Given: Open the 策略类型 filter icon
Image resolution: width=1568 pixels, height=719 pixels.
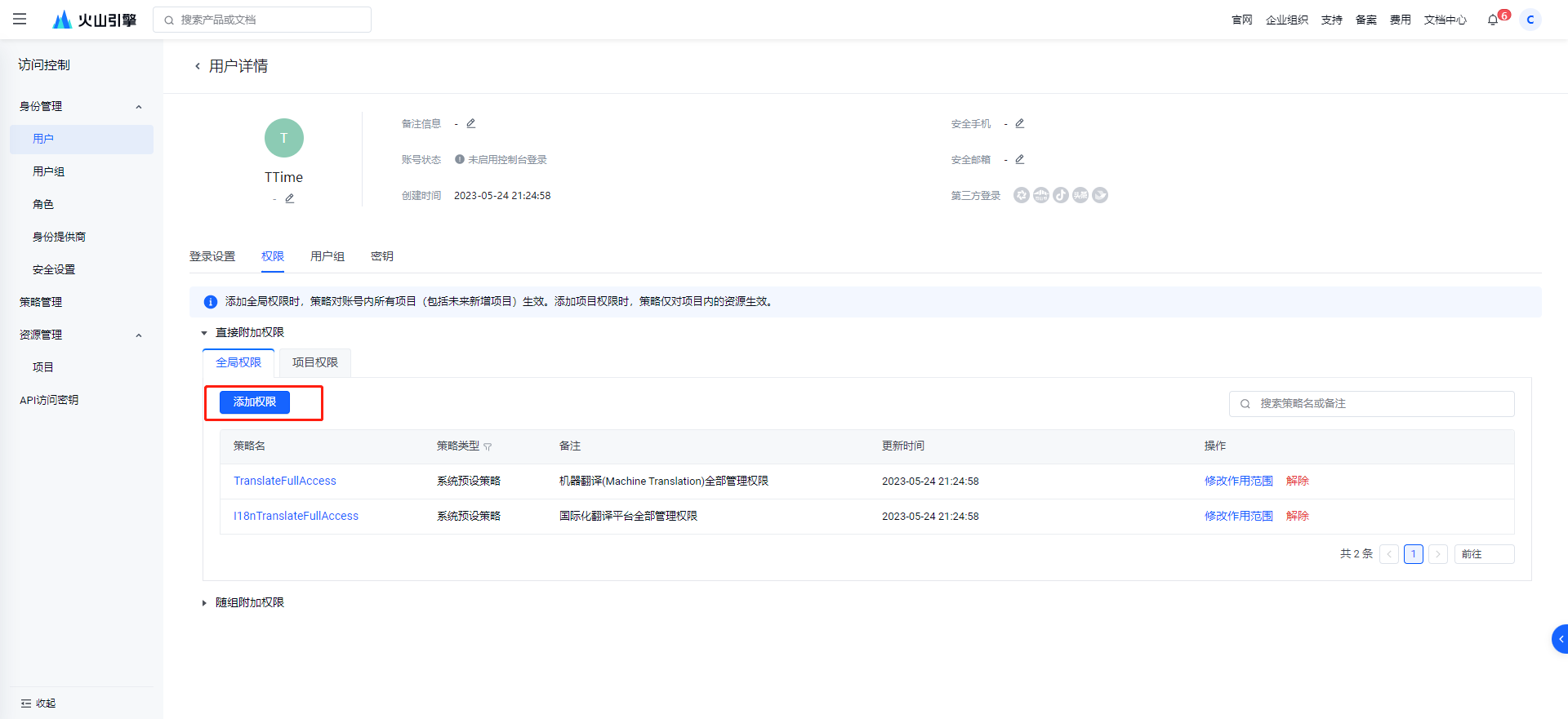Looking at the screenshot, I should [x=488, y=446].
